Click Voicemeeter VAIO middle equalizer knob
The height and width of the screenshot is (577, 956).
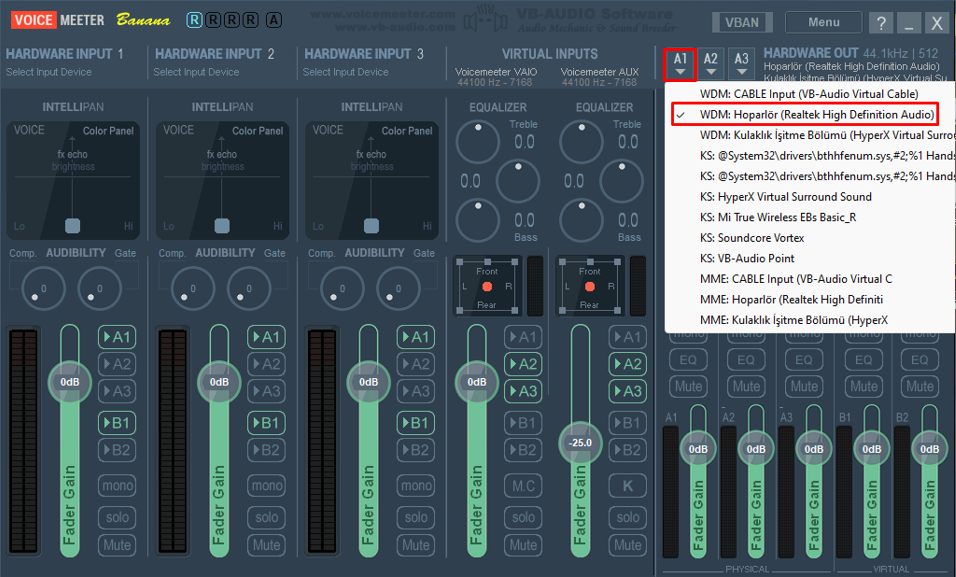pos(518,181)
